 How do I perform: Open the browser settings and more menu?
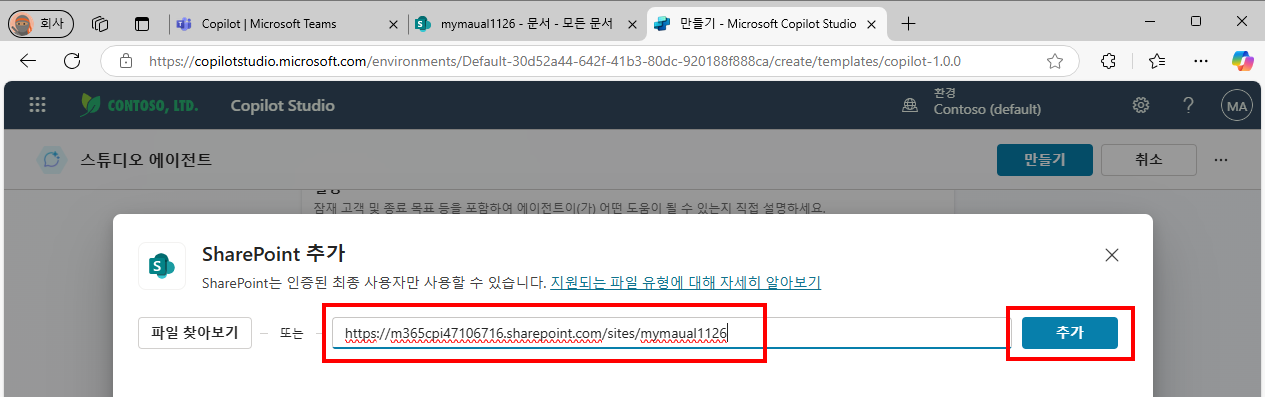(1201, 61)
